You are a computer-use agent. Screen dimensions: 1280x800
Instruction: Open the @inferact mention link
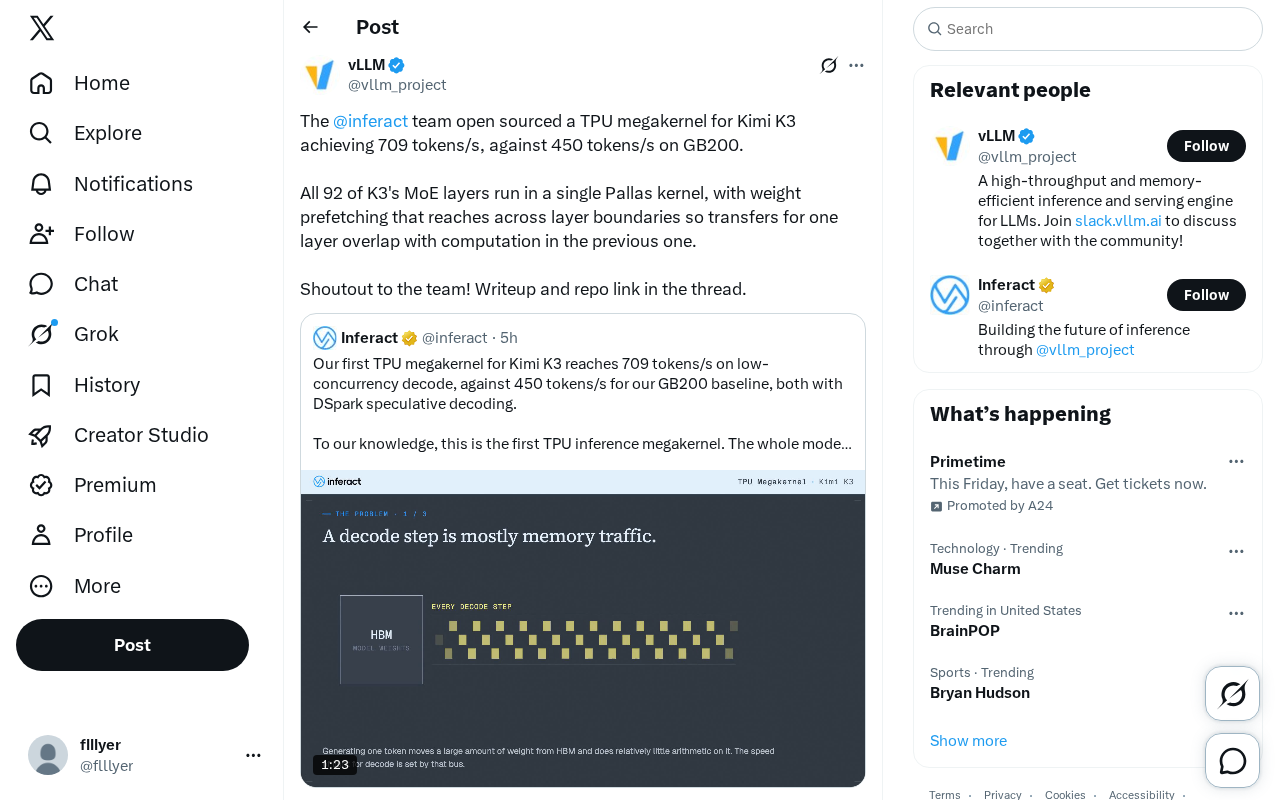(370, 121)
